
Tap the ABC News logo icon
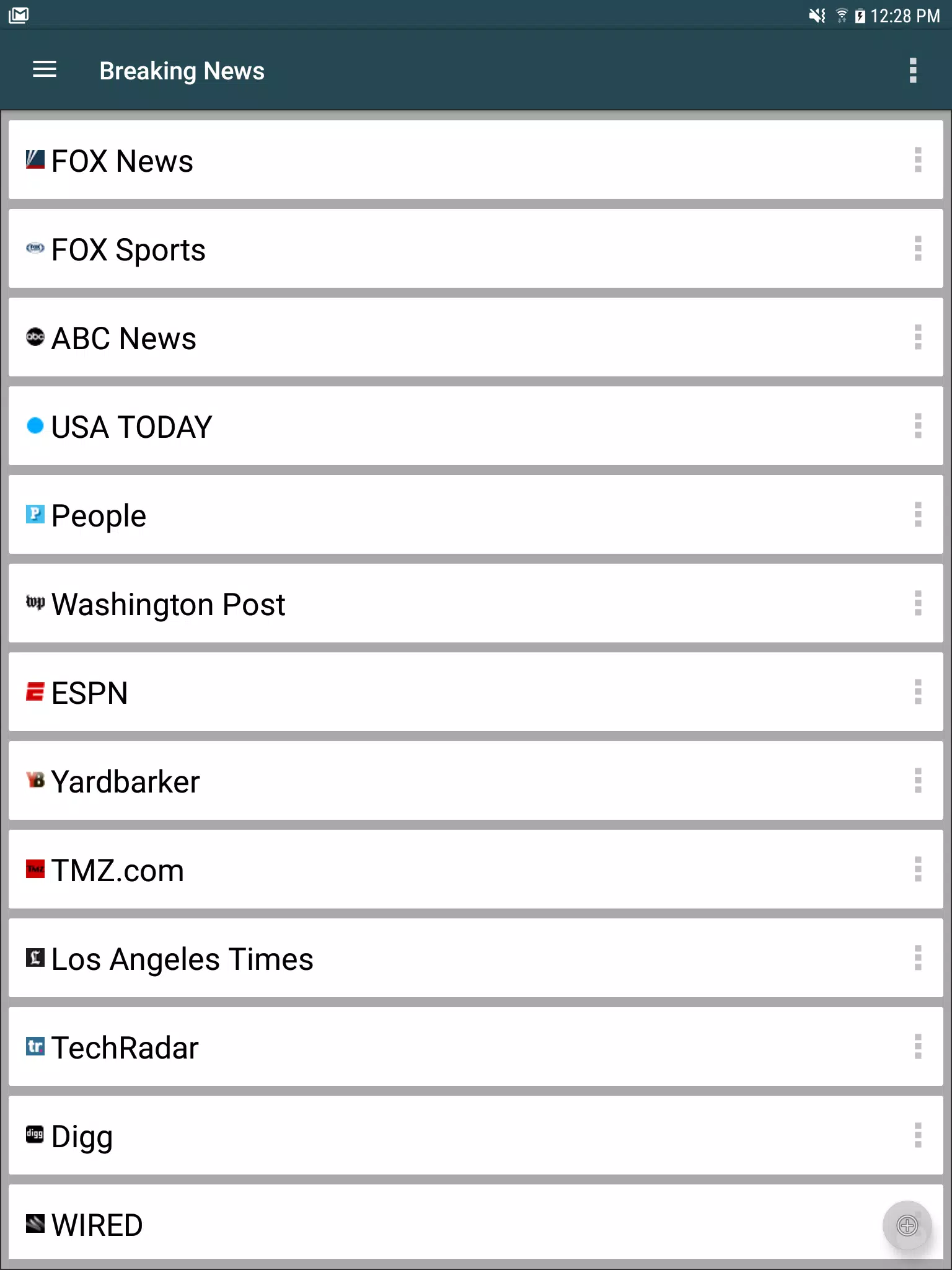point(35,337)
